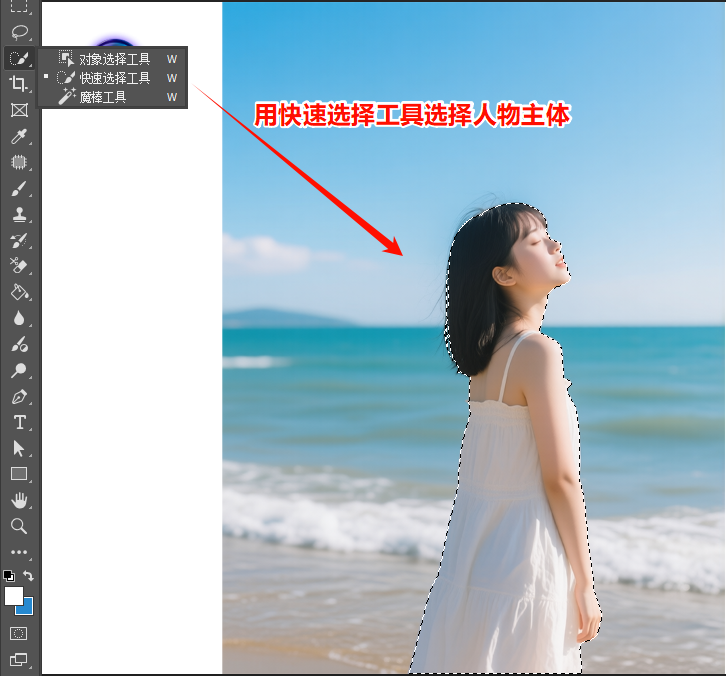The width and height of the screenshot is (726, 676).
Task: Choose 快速选择工具 from the flyout
Action: coord(114,78)
